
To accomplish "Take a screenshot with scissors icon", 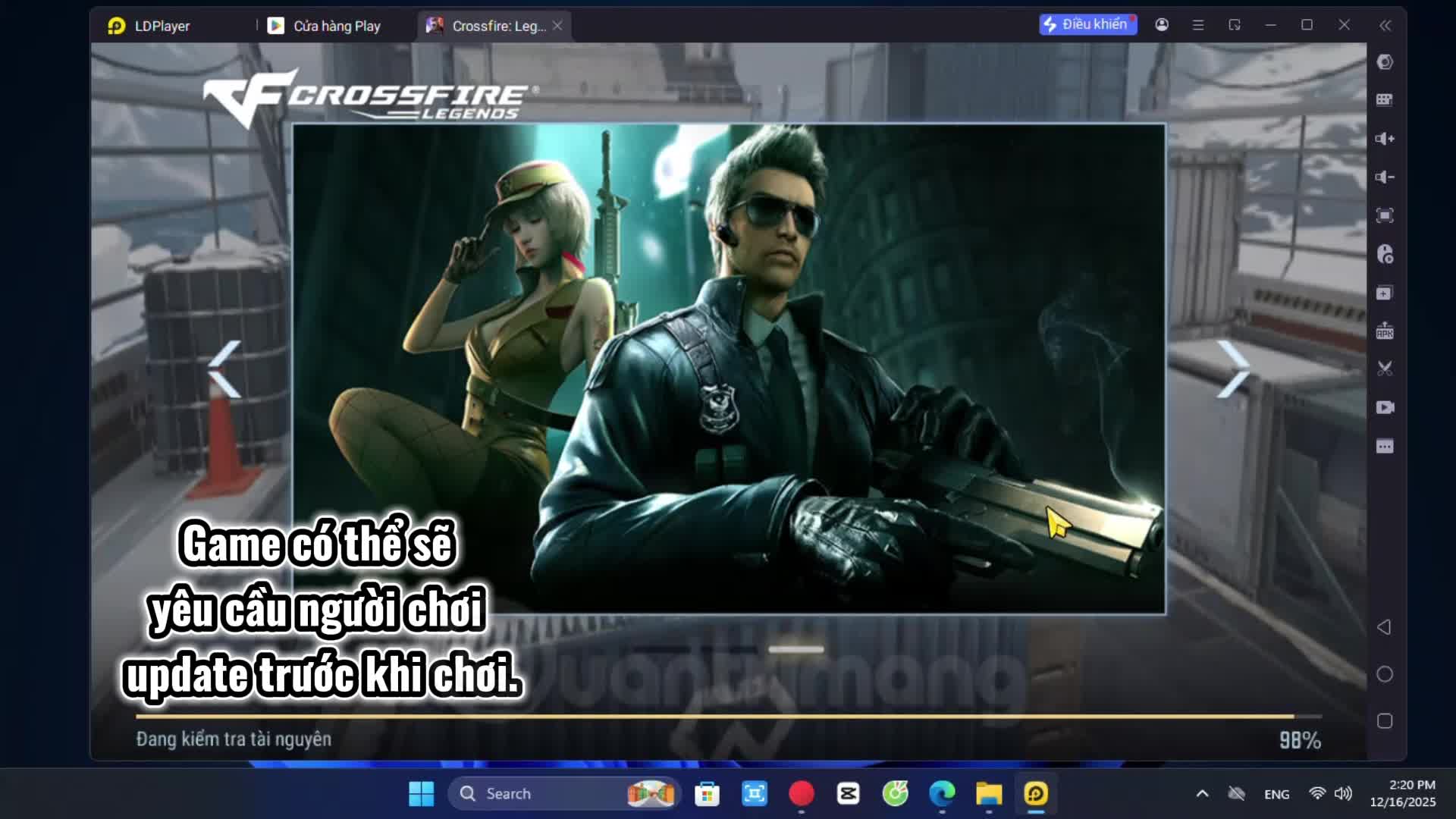I will pos(1385,369).
